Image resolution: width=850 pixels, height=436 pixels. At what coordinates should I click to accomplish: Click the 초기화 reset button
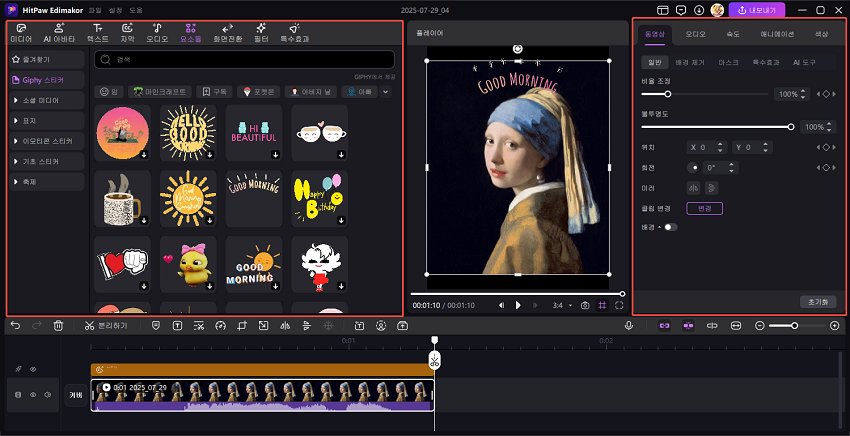pos(818,302)
